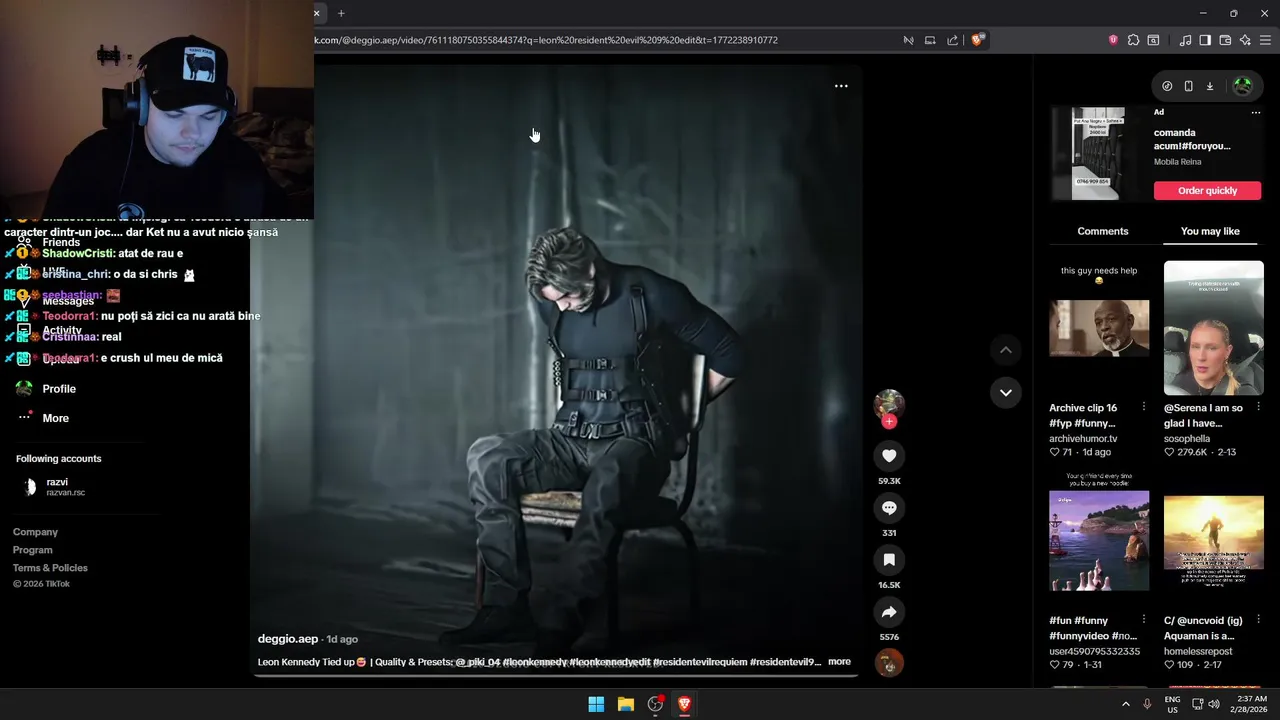Open the Leo AI sparkle icon

1245,40
